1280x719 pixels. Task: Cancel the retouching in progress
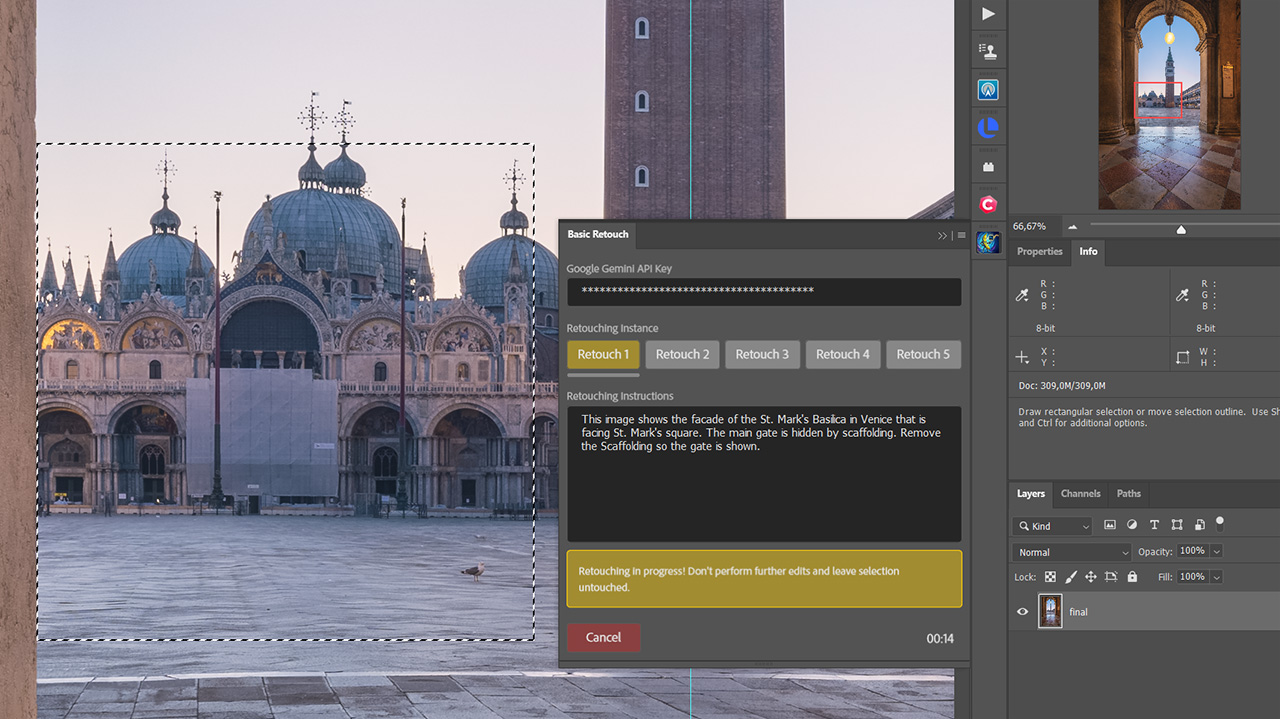pos(603,637)
